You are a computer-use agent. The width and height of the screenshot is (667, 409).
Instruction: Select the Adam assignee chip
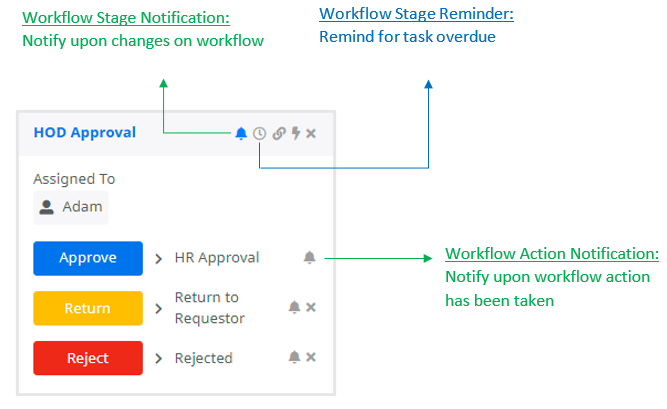71,208
